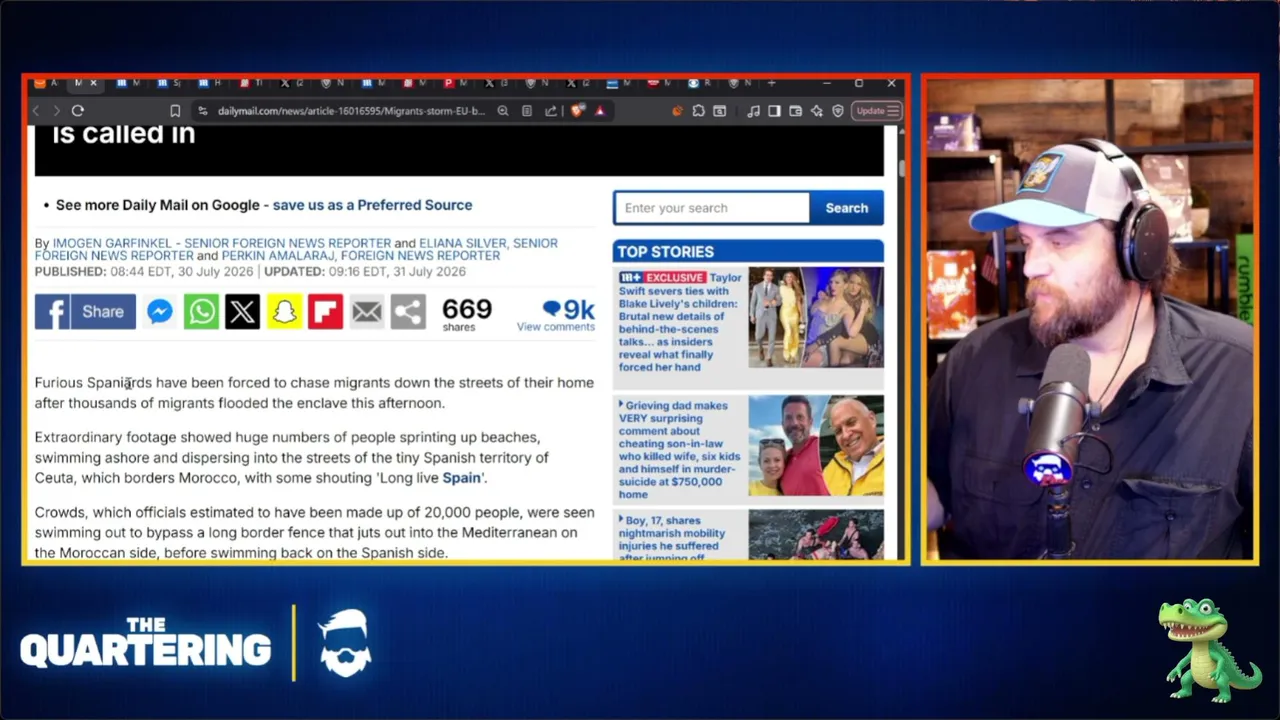This screenshot has width=1280, height=720.
Task: Open the Extensions puzzle-piece menu
Action: tap(698, 111)
